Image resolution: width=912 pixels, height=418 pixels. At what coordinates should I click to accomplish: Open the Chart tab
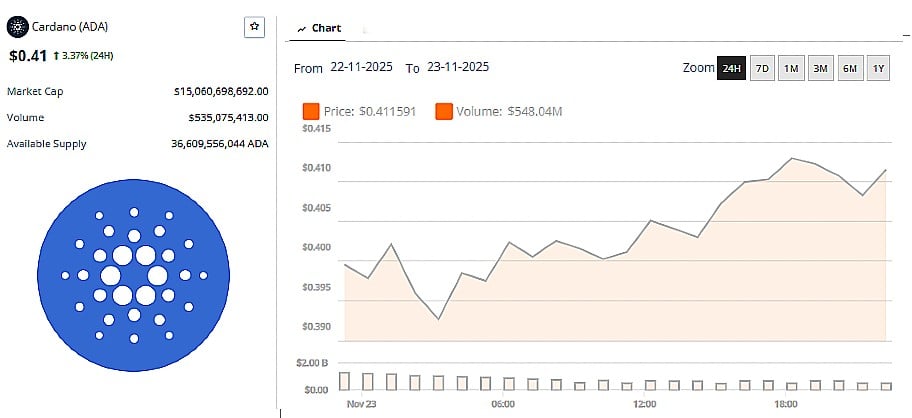pos(318,28)
